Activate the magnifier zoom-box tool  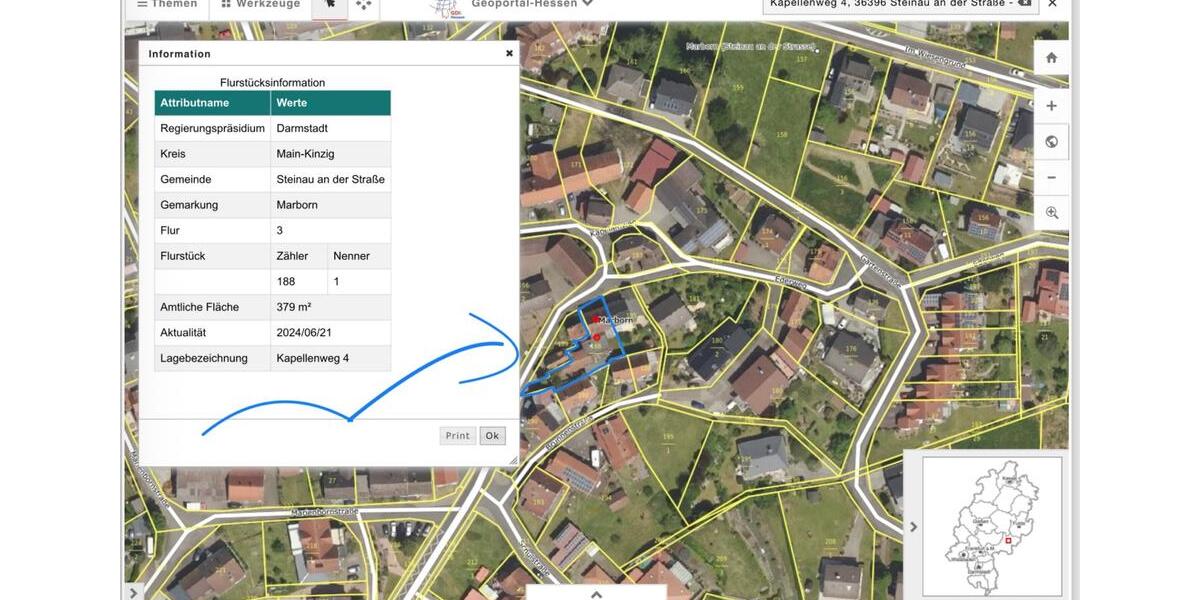(x=1051, y=213)
